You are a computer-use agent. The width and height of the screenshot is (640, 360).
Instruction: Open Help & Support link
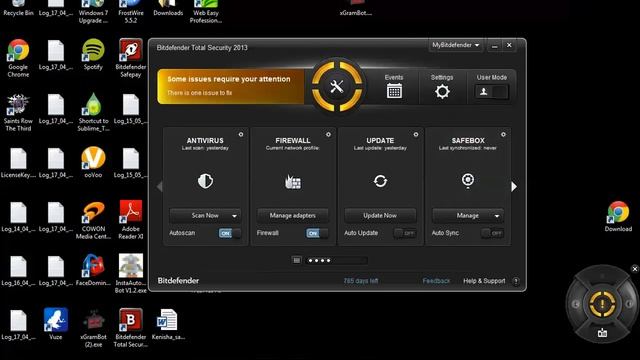click(x=484, y=281)
